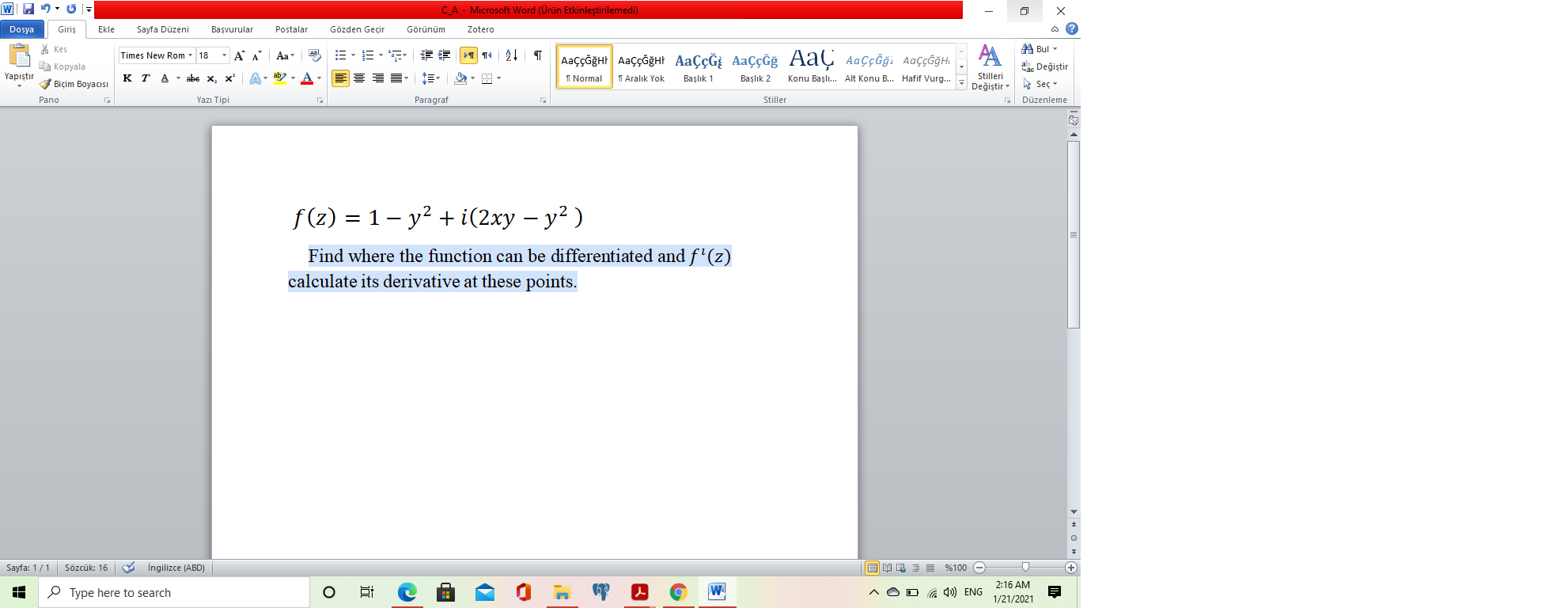
Task: Decrease font size with shrink font icon
Action: [256, 55]
